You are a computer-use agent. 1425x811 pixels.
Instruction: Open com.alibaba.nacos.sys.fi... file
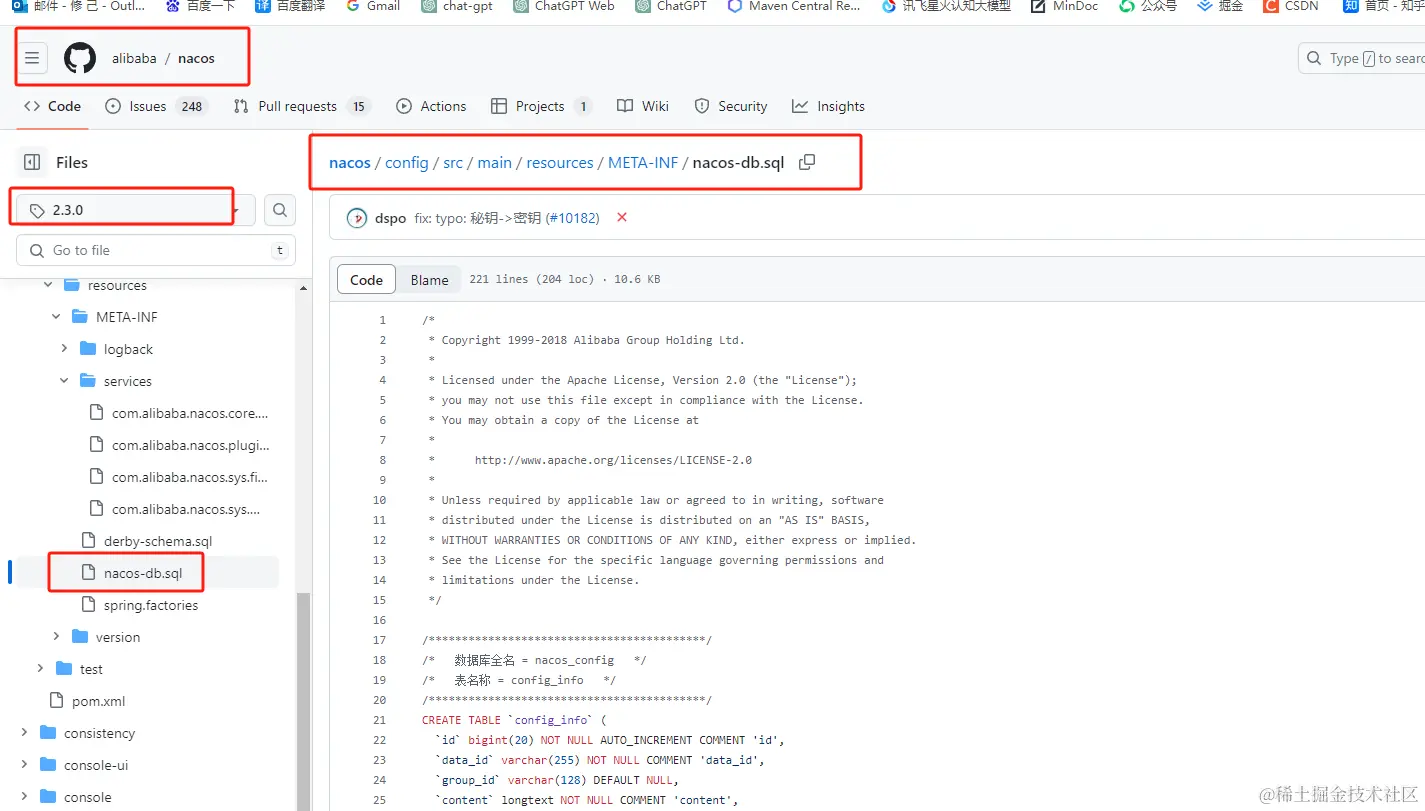click(x=190, y=477)
